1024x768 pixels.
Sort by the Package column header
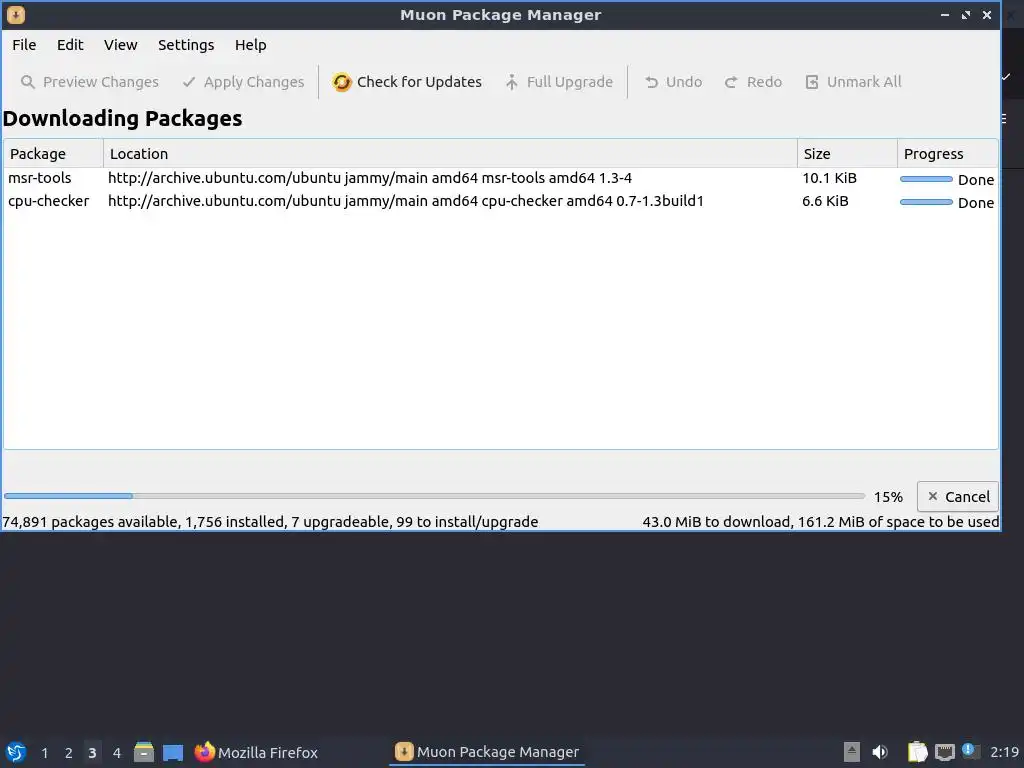[54, 153]
